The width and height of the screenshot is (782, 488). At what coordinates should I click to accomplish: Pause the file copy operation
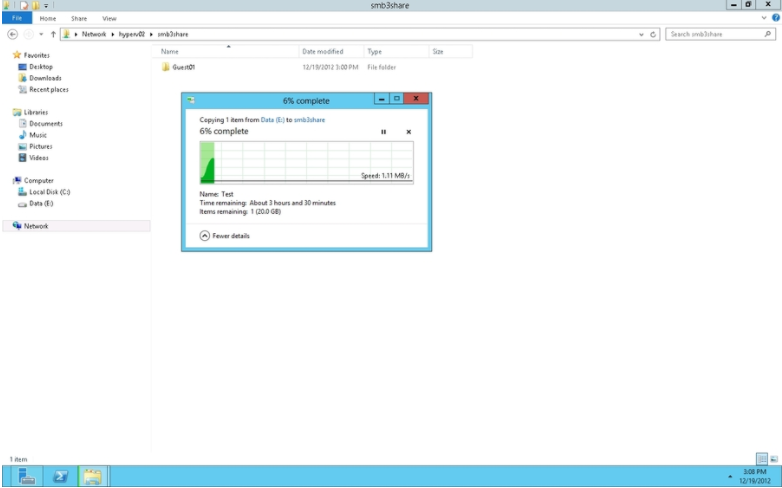click(383, 132)
